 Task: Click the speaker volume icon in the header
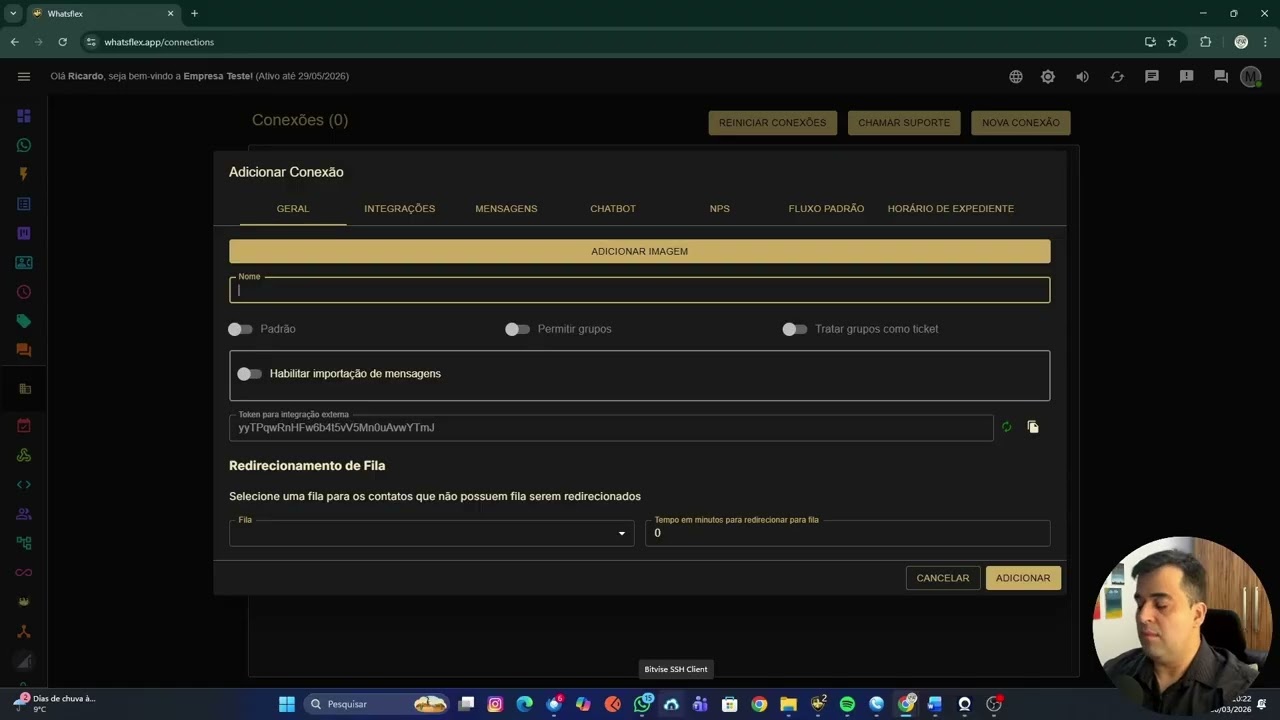(x=1082, y=76)
